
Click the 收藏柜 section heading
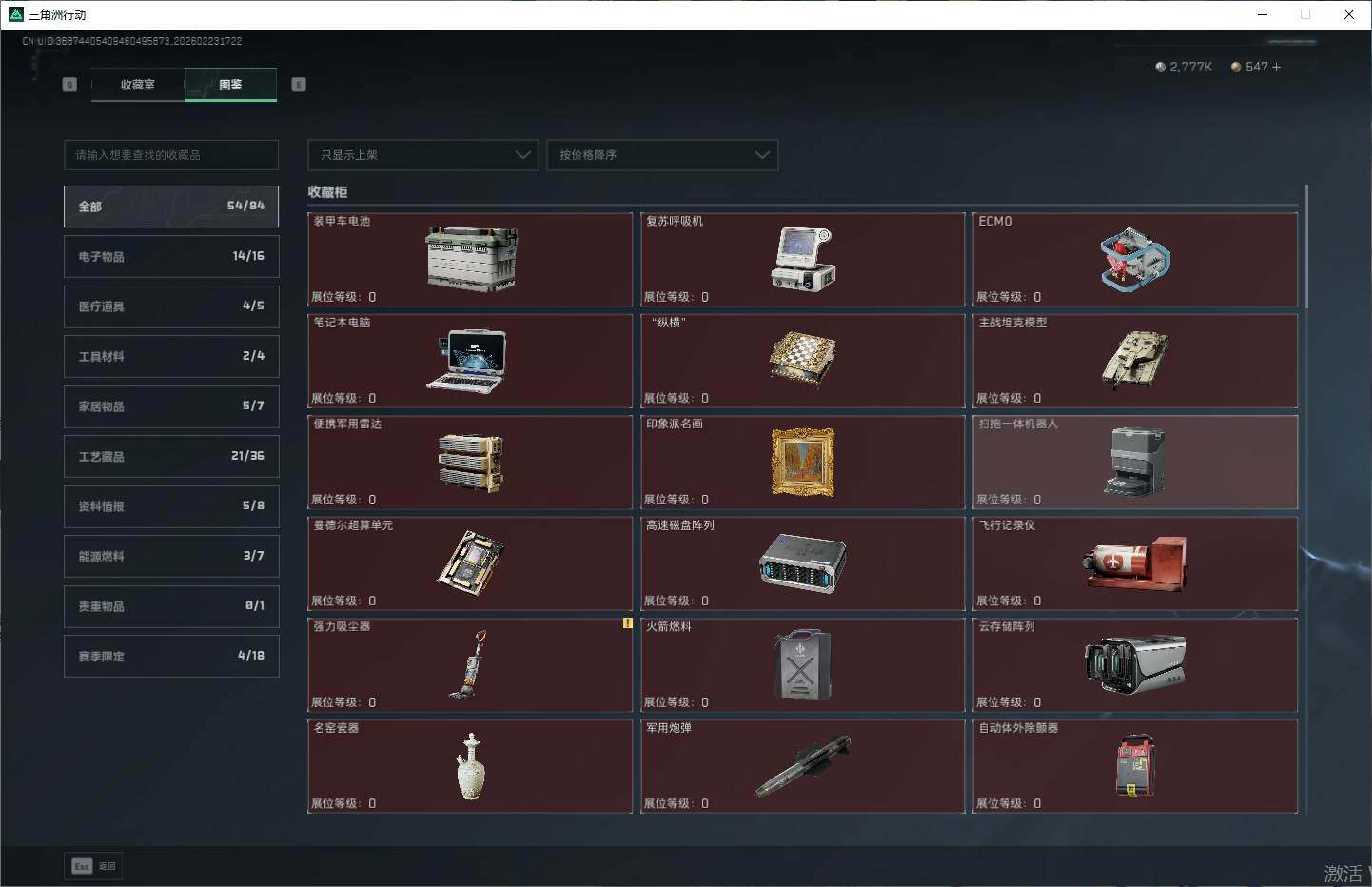[x=327, y=192]
